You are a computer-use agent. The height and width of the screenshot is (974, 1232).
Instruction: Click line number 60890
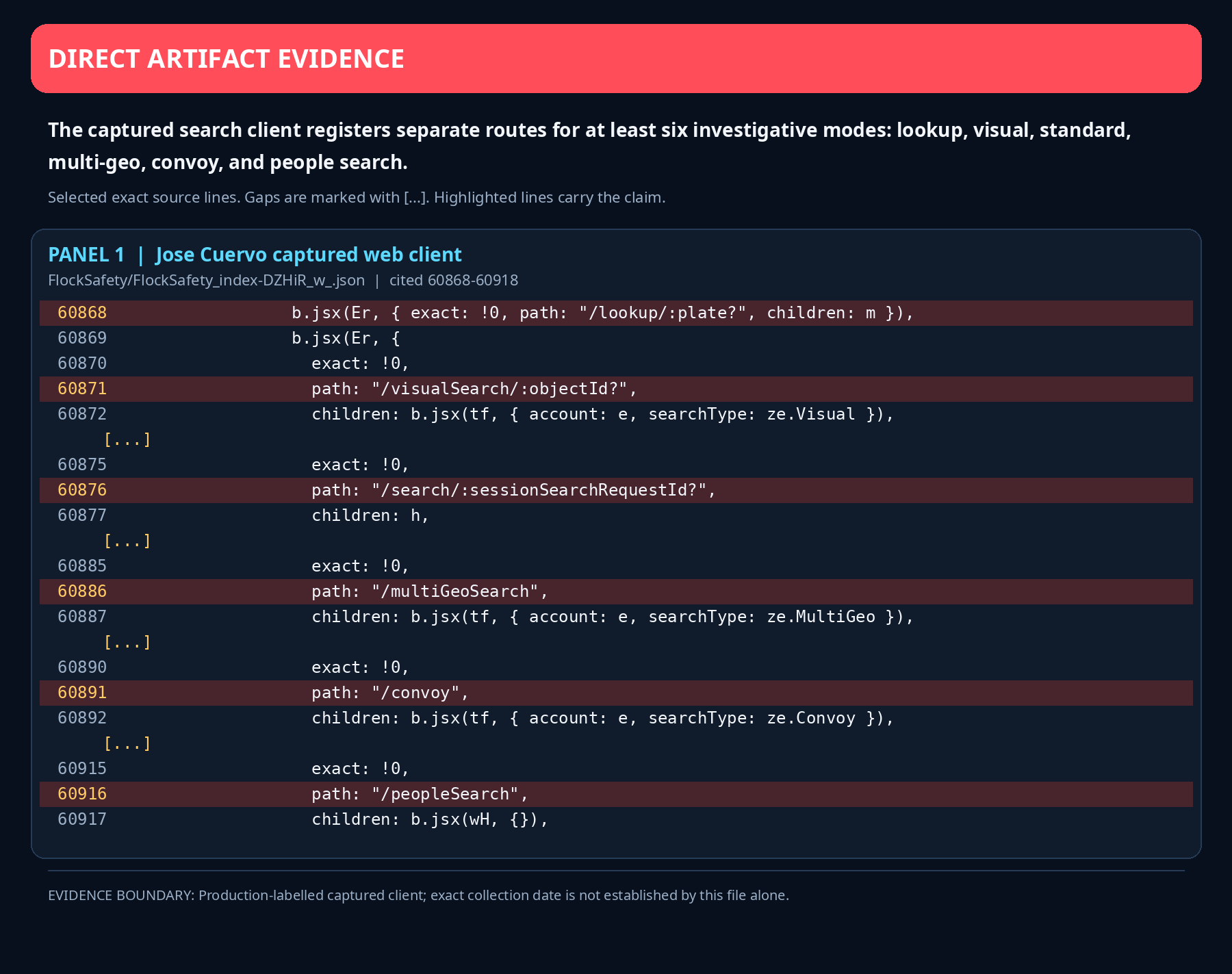pos(82,667)
